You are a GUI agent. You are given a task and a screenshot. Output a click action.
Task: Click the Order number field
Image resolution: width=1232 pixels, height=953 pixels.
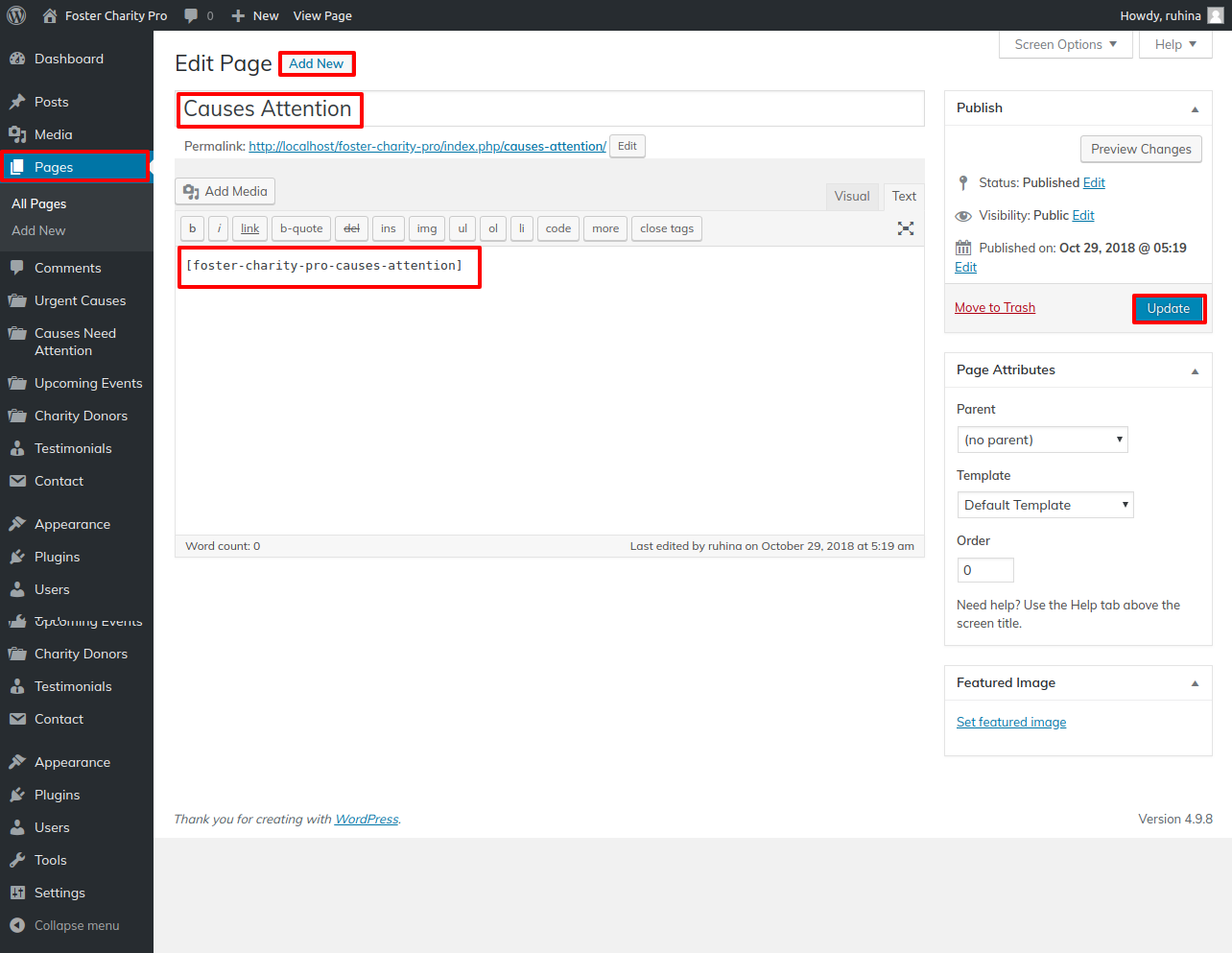click(x=985, y=570)
